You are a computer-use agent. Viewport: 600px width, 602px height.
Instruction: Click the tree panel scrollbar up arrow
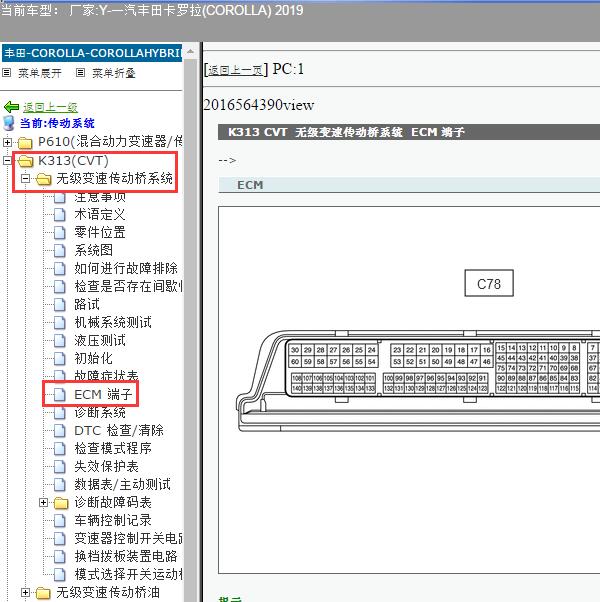click(190, 52)
